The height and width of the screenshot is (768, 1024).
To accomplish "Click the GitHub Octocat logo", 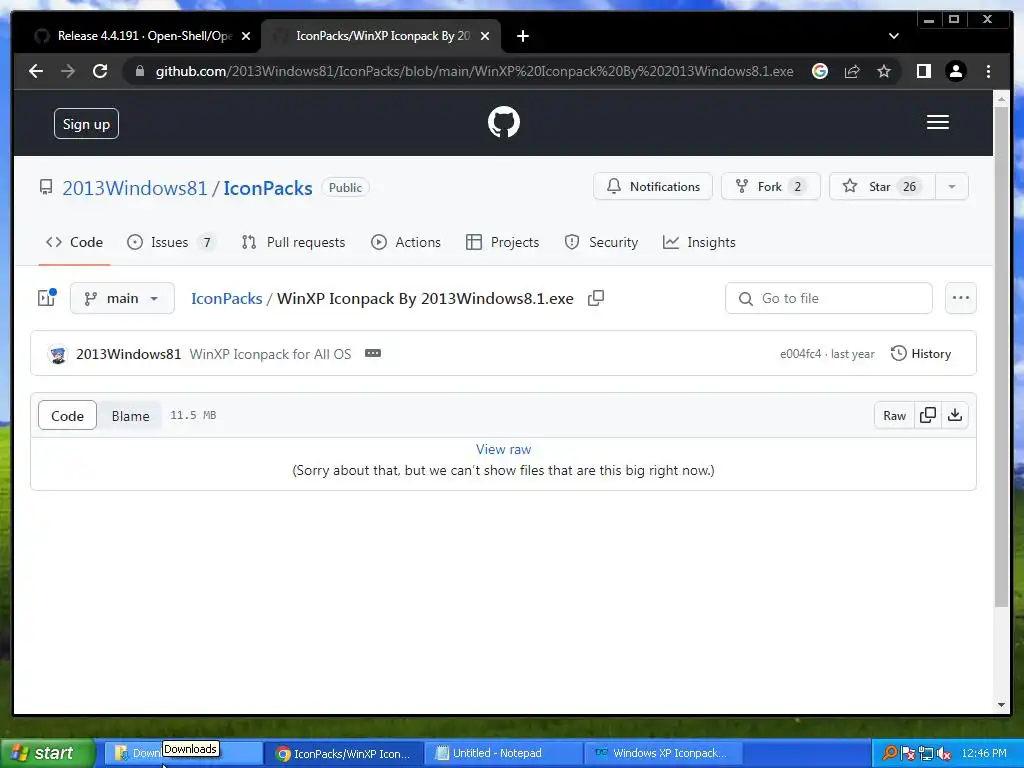I will click(504, 122).
